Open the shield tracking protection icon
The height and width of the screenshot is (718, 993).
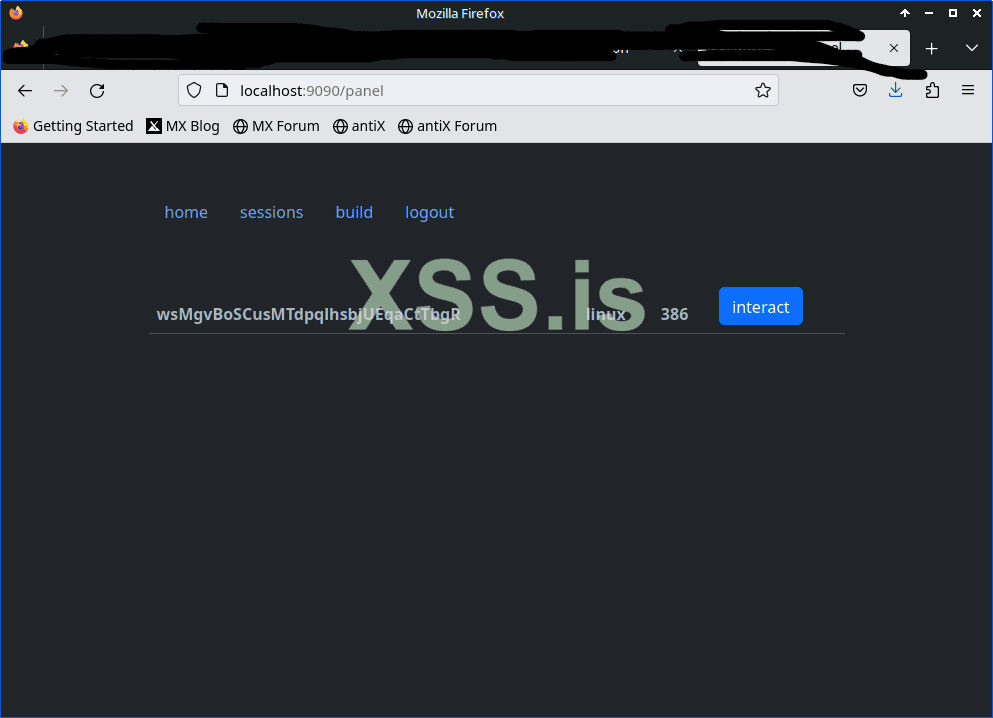[194, 91]
